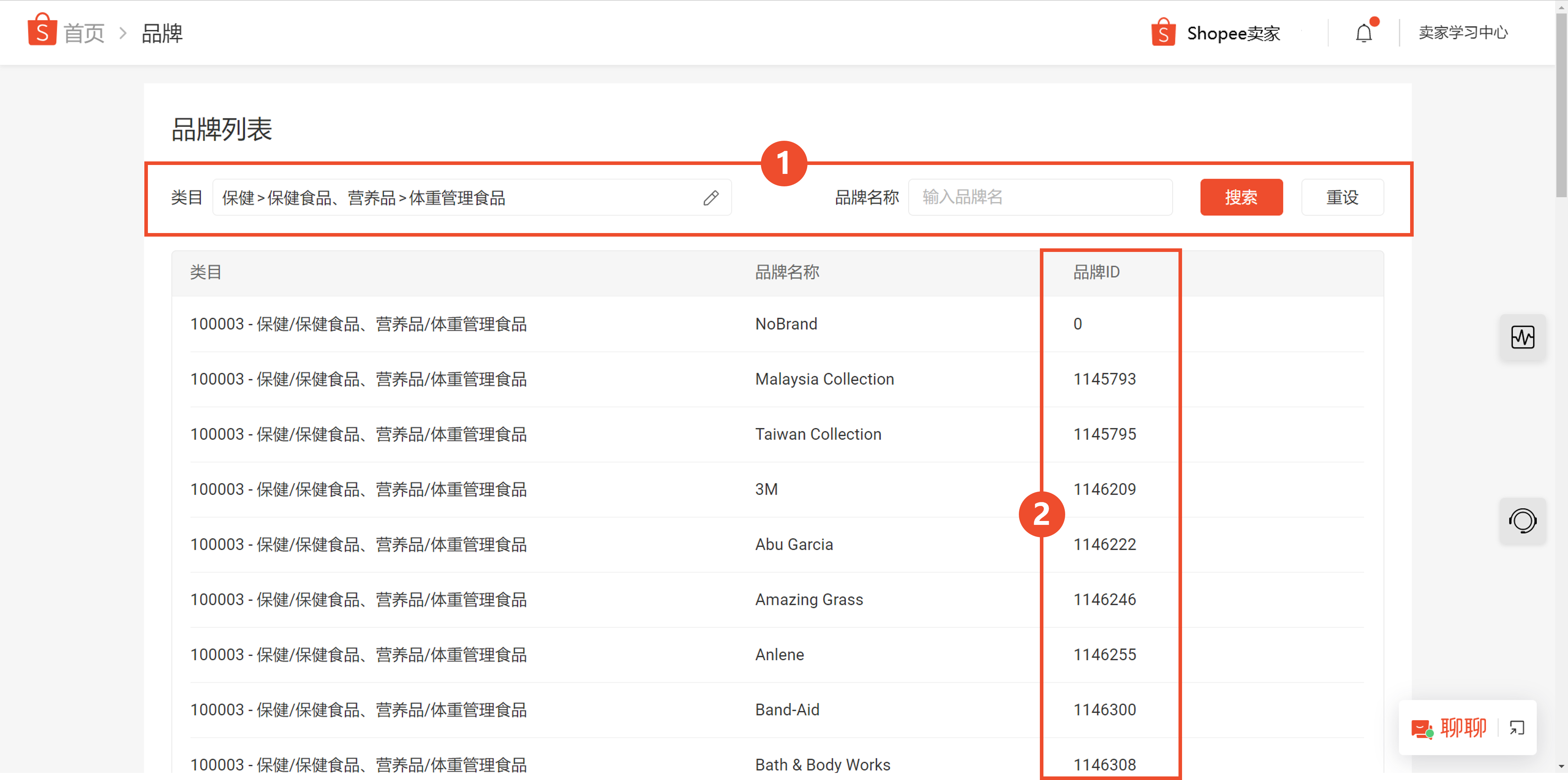Click the 重设 button
Screen dimensions: 1568x780
1342,197
